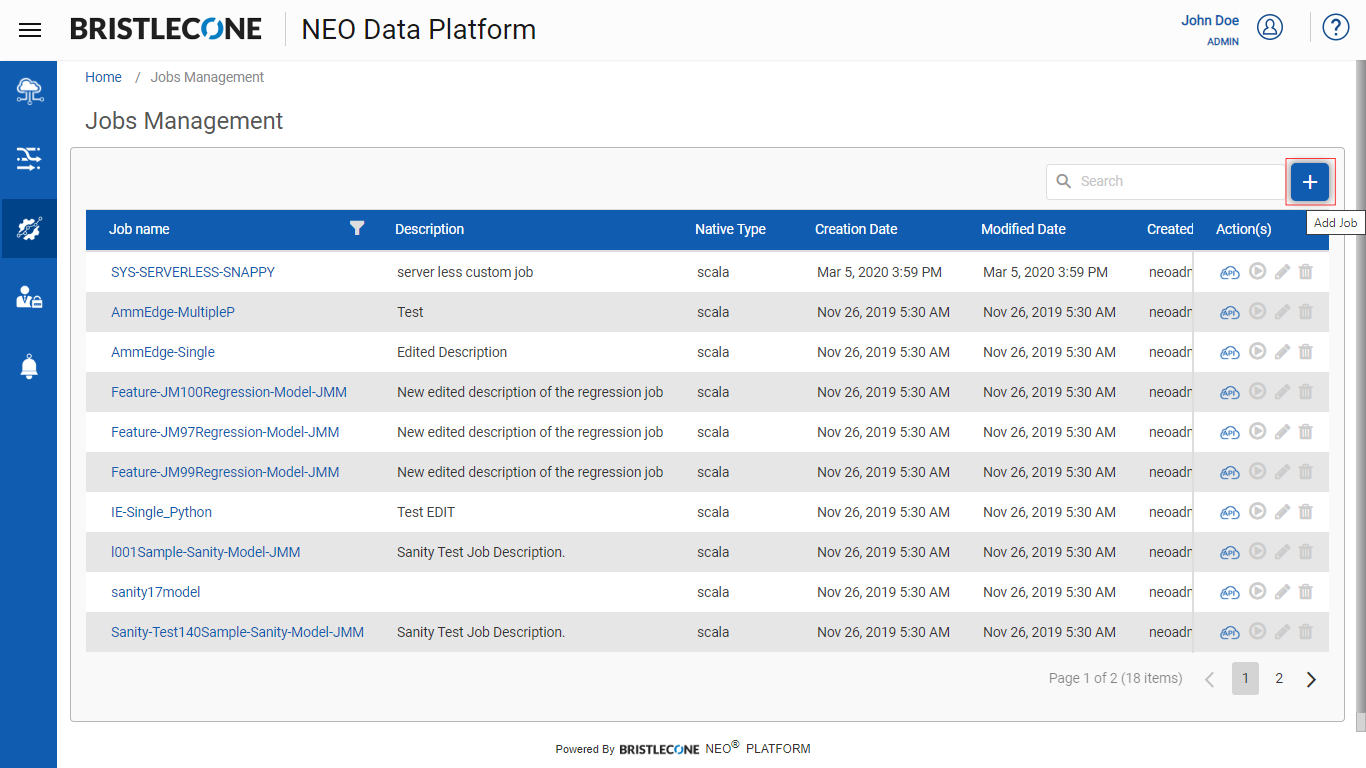Go to next page arrow

coord(1312,679)
